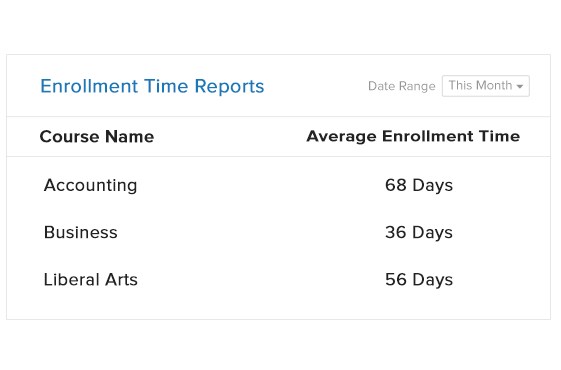Viewport: 561px width, 370px height.
Task: Click the word Average in the column header
Action: point(342,136)
